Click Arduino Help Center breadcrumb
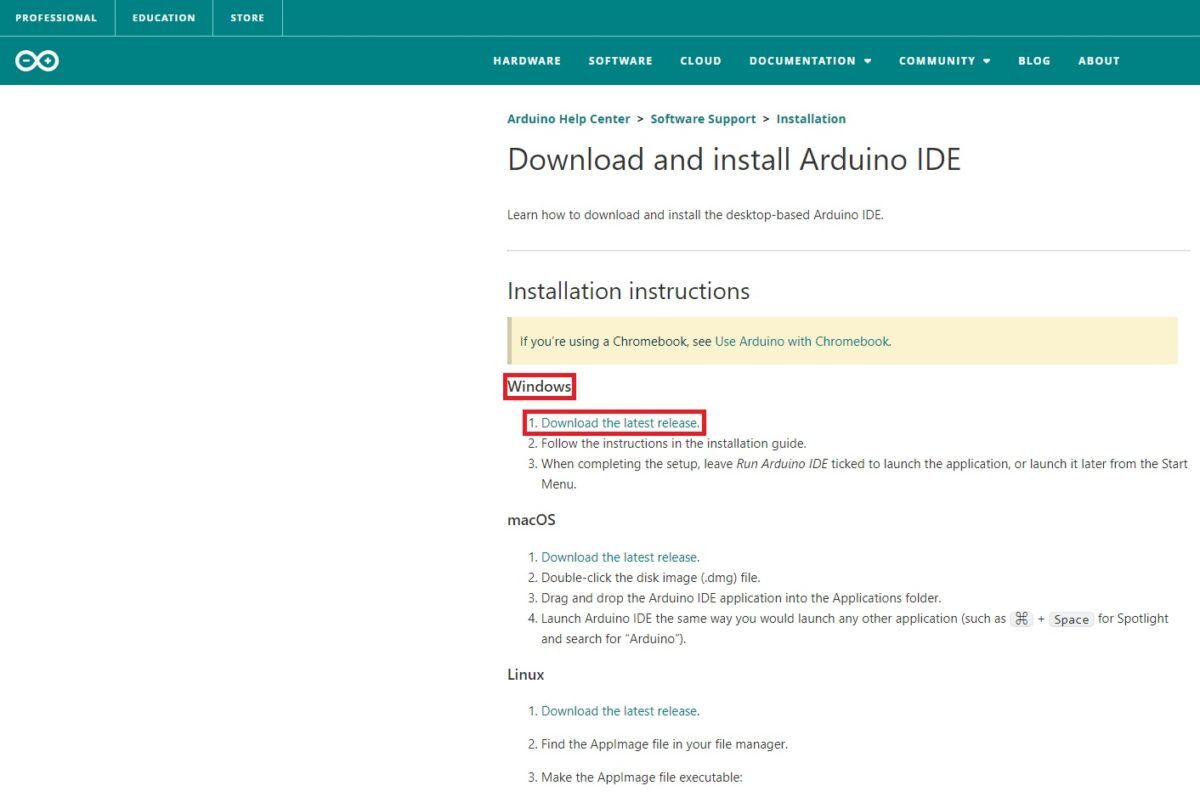This screenshot has height=797, width=1200. pyautogui.click(x=568, y=119)
